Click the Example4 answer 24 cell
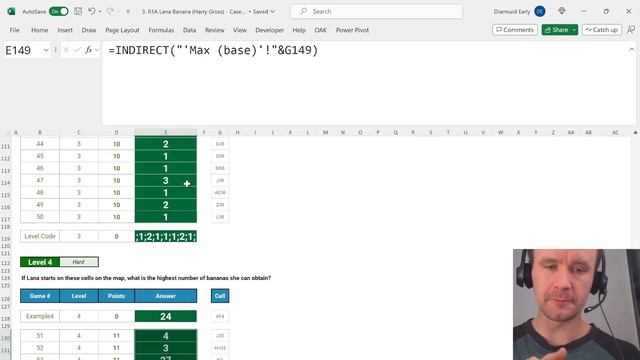 coord(166,316)
